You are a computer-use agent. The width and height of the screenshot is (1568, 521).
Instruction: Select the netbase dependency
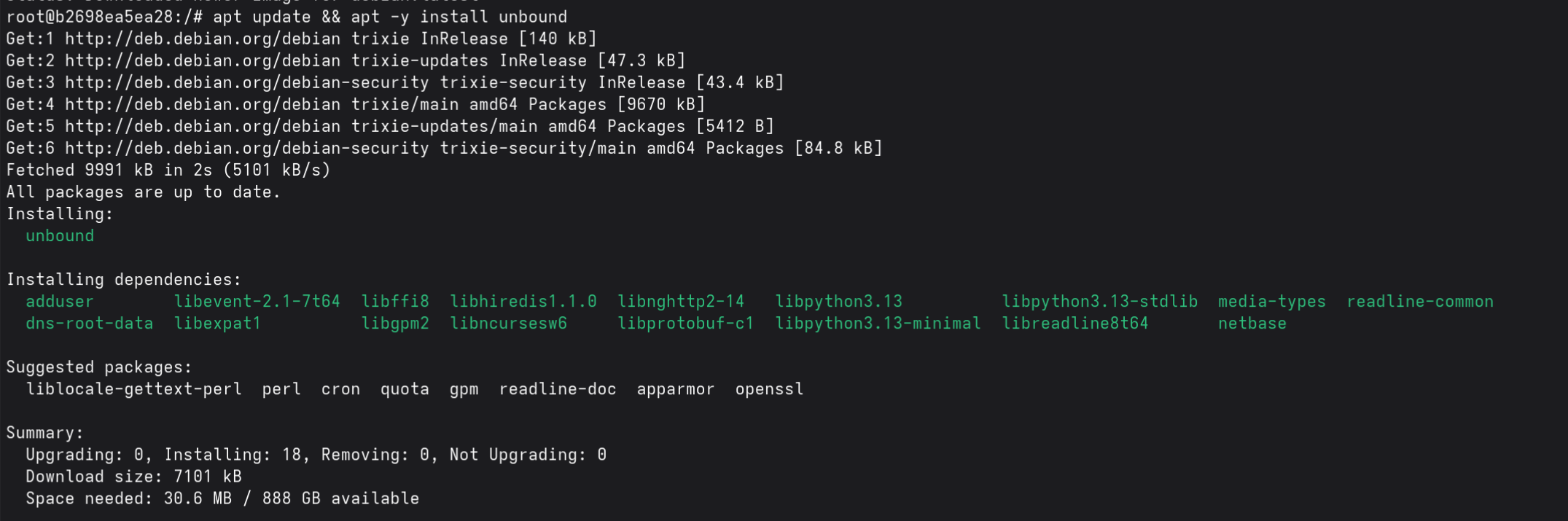(x=1252, y=323)
